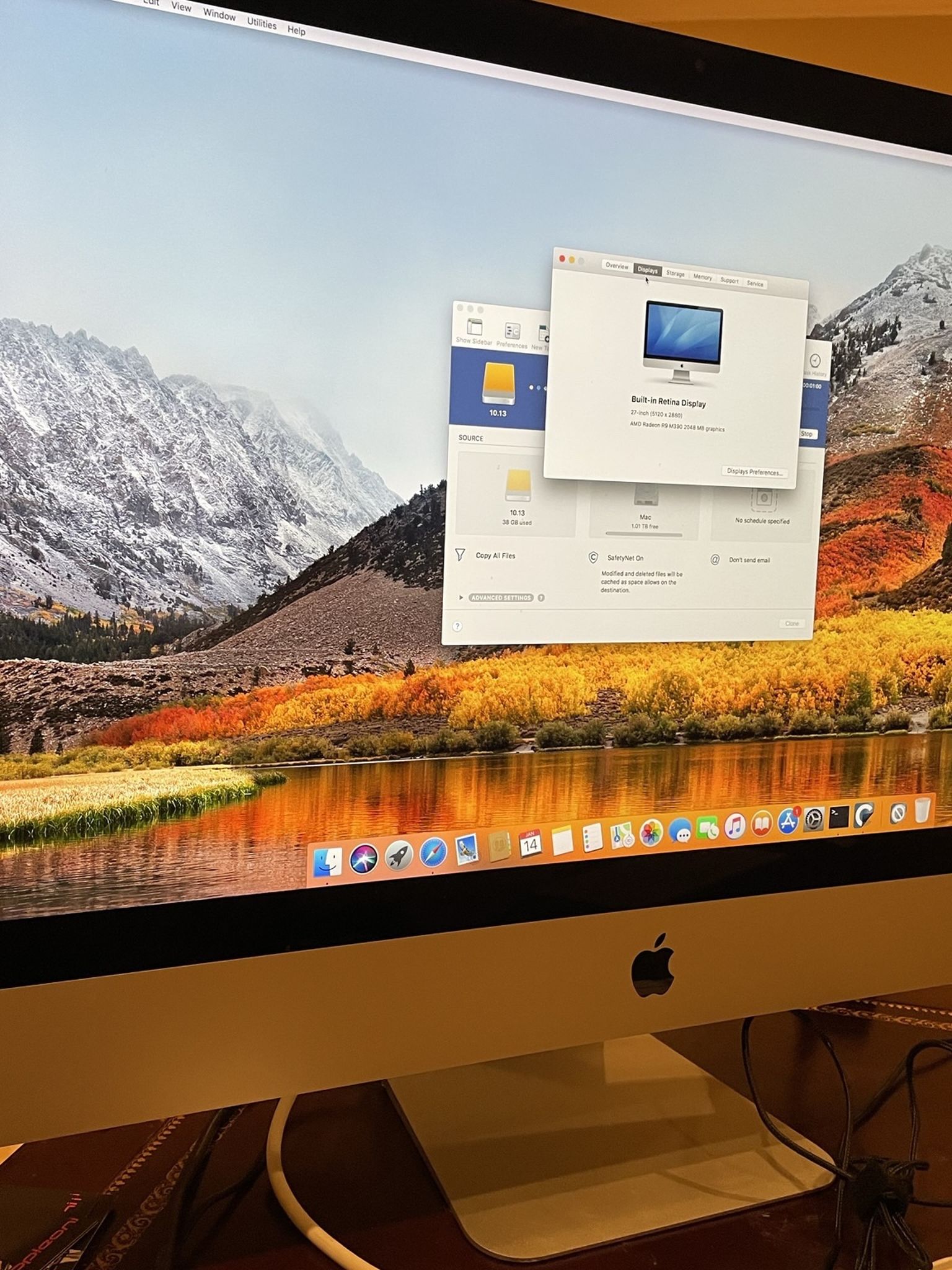Open the Window menu
This screenshot has height=1270, width=952.
[x=219, y=14]
